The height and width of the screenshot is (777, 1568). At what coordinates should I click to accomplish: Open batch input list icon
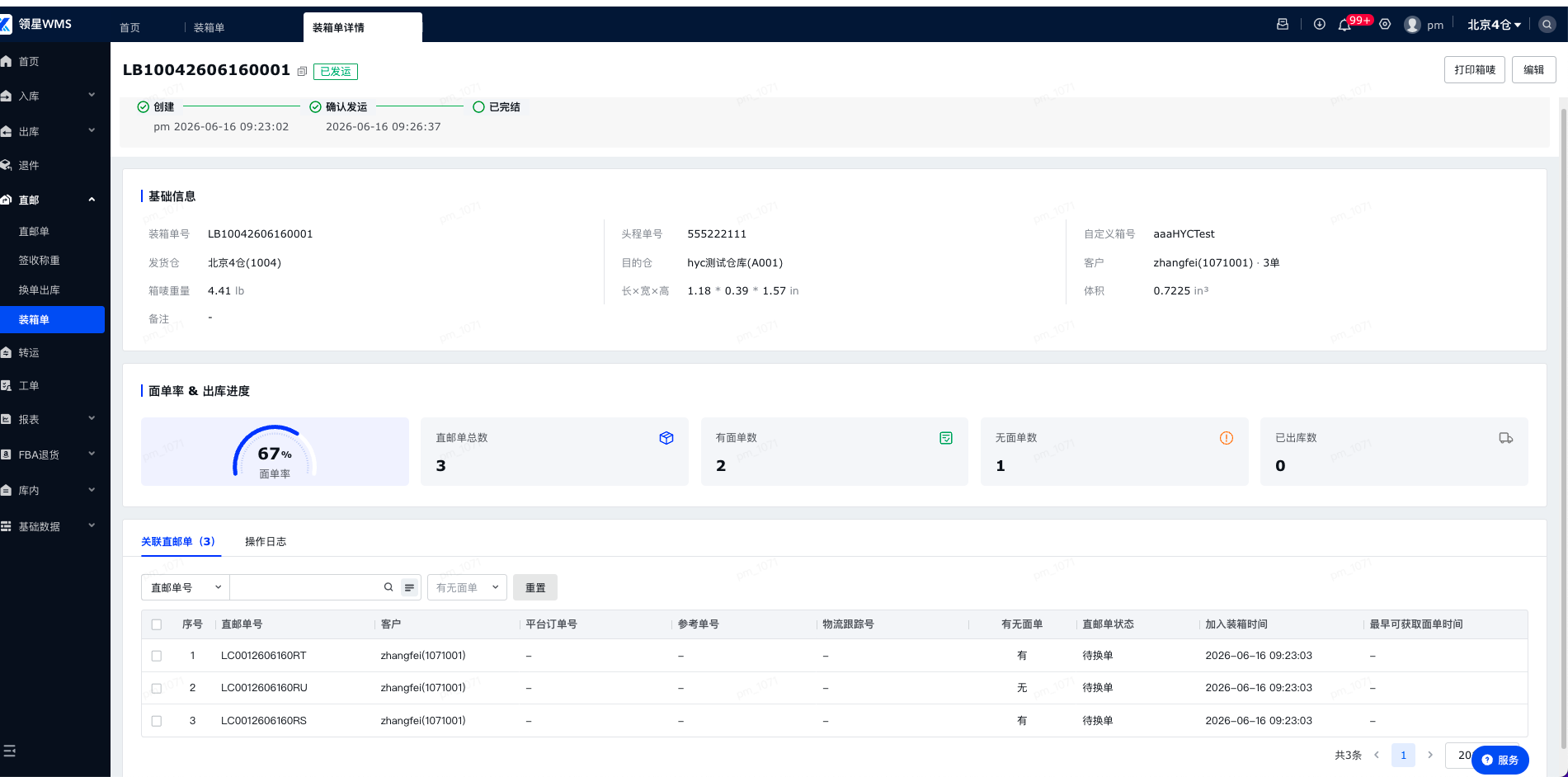pos(409,587)
